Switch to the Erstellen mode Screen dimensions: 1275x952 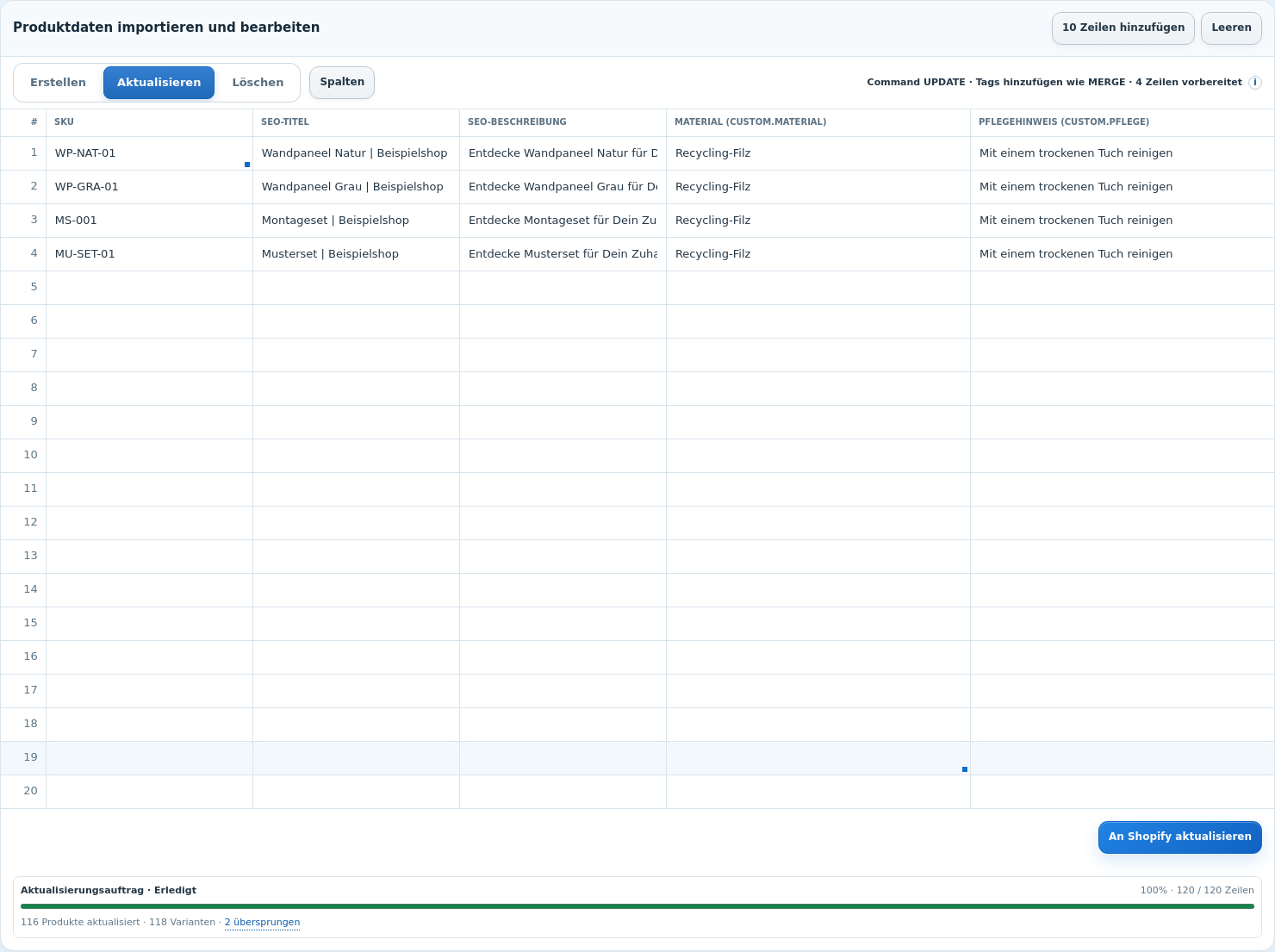(58, 83)
